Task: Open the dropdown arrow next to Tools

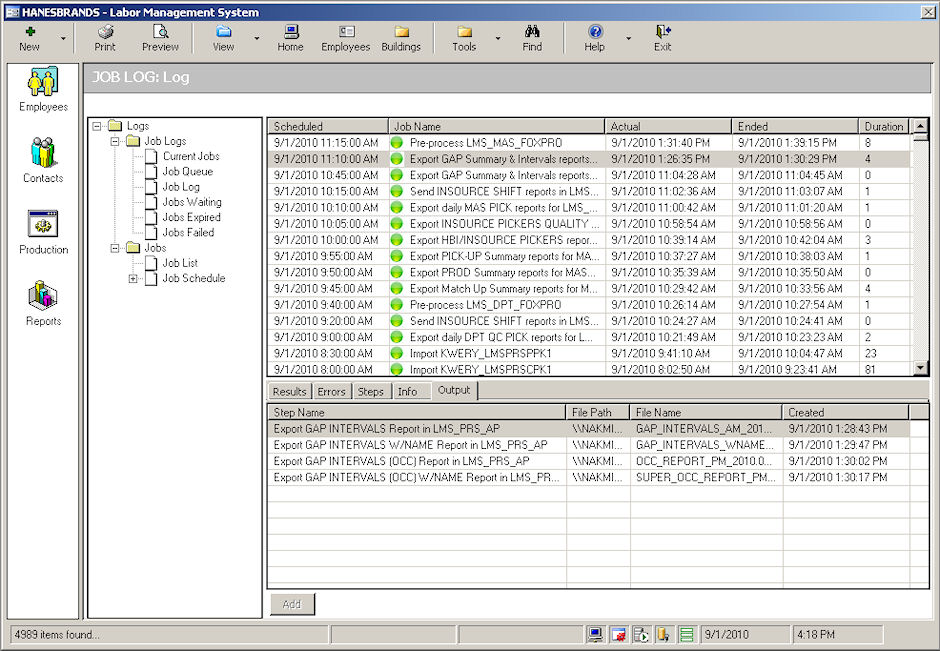Action: (498, 39)
